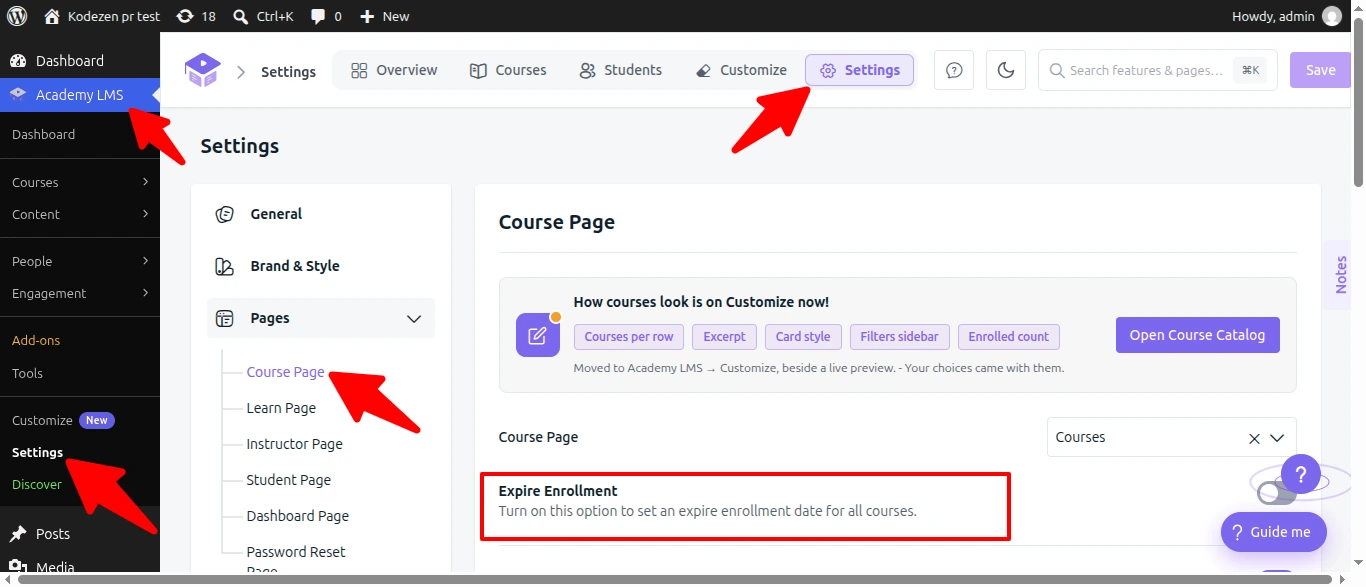Open the Academy LMS sidebar menu
1366x587 pixels.
pos(79,95)
